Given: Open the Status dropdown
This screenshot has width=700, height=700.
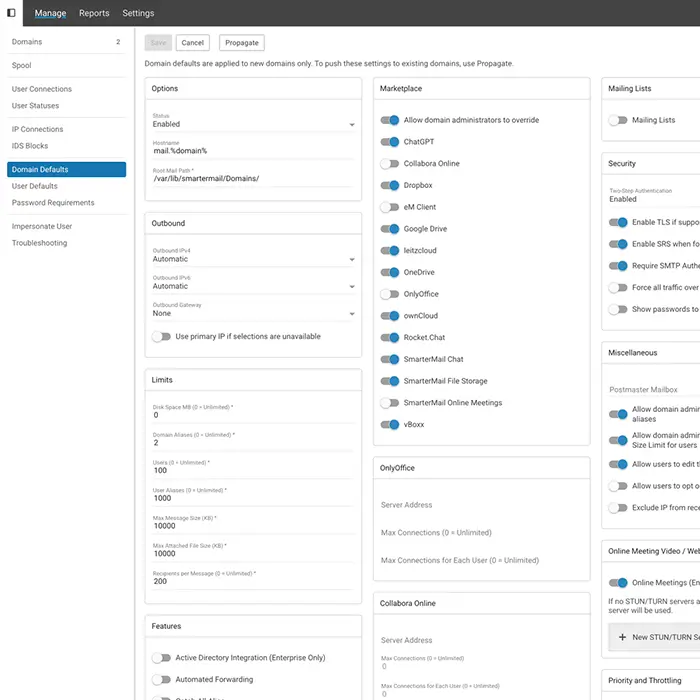Looking at the screenshot, I should 253,121.
